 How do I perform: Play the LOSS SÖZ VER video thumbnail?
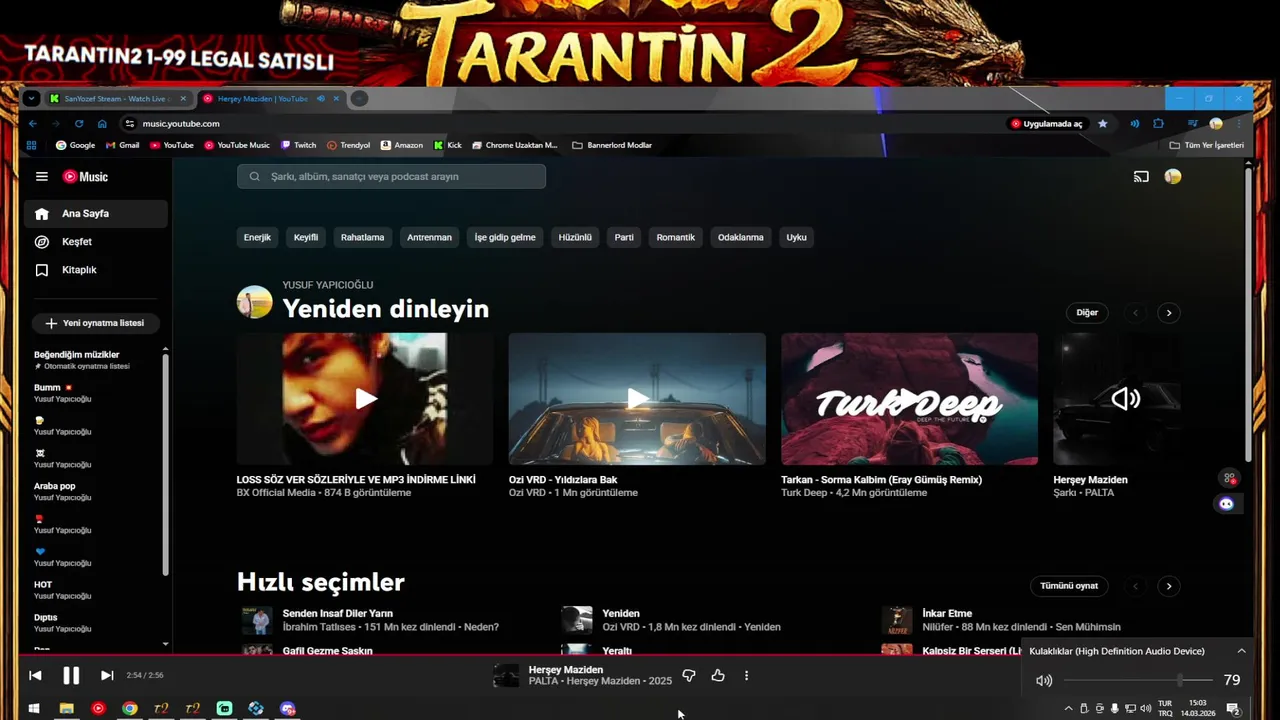pos(365,399)
